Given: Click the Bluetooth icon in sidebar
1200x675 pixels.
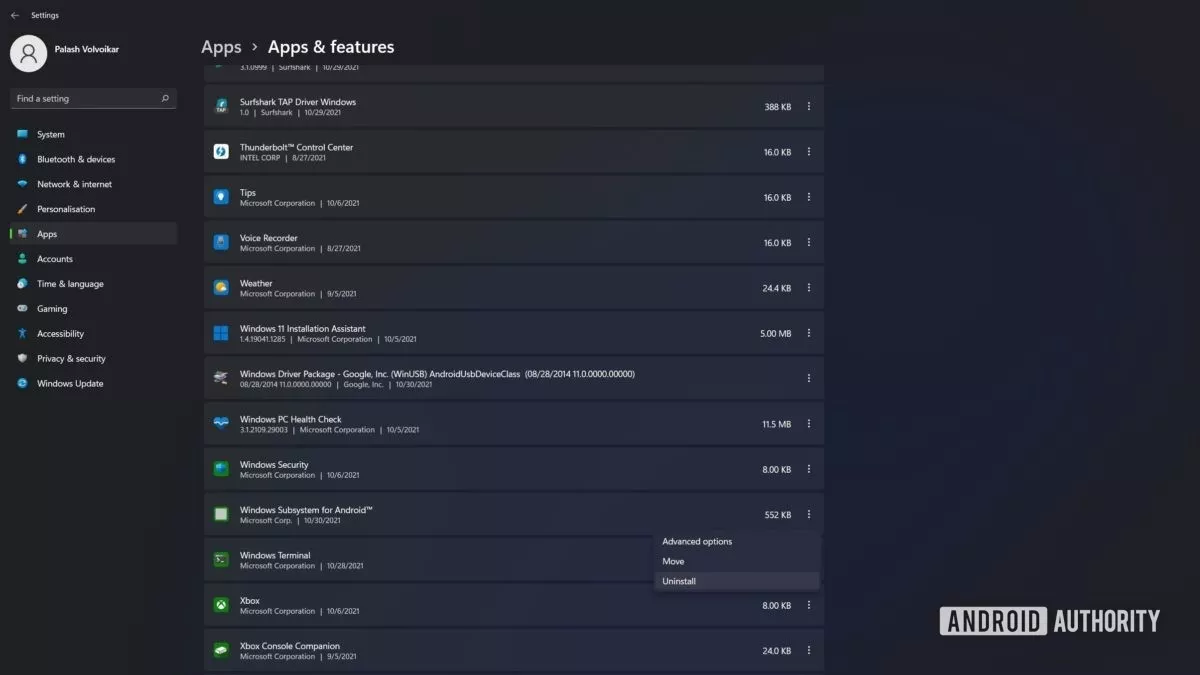Looking at the screenshot, I should tap(22, 159).
